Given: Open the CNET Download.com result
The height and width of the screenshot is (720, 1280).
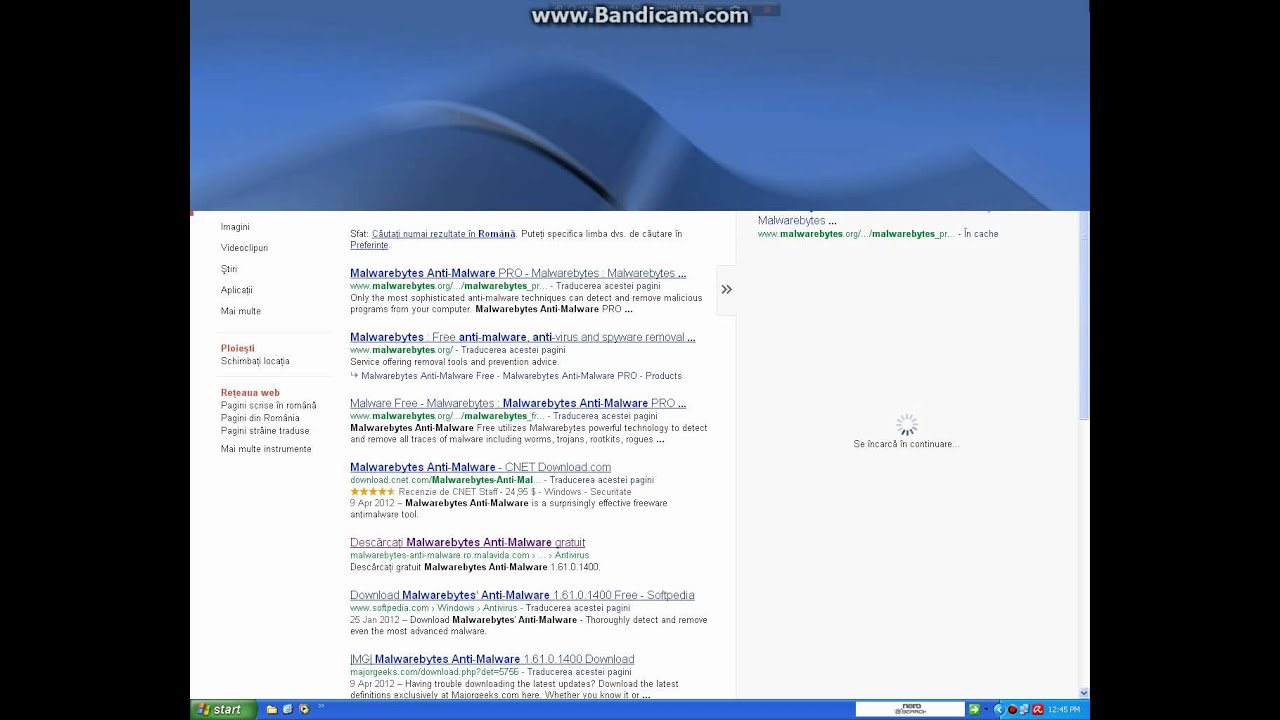Looking at the screenshot, I should 480,467.
